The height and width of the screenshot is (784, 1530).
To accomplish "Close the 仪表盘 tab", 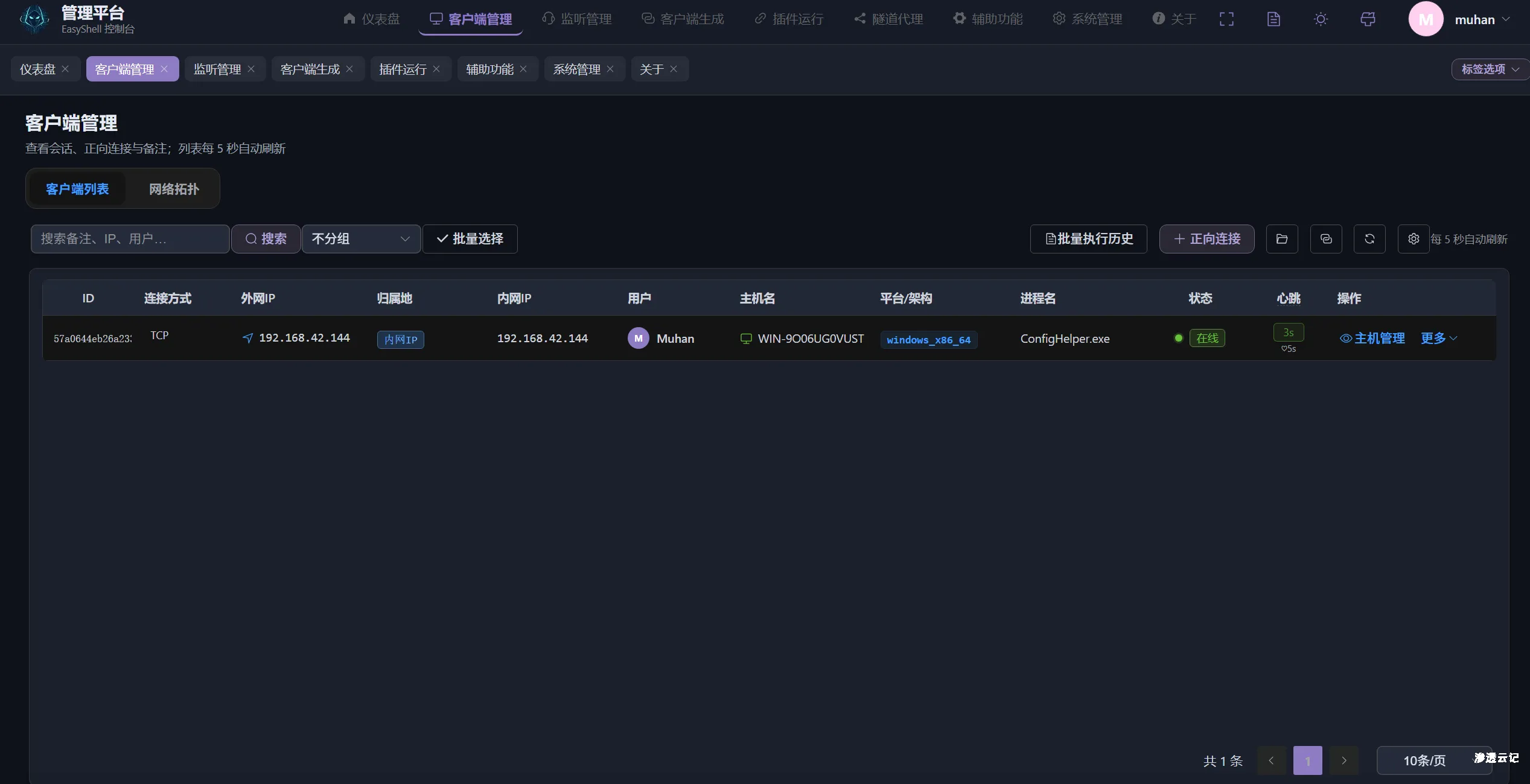I will pyautogui.click(x=65, y=69).
